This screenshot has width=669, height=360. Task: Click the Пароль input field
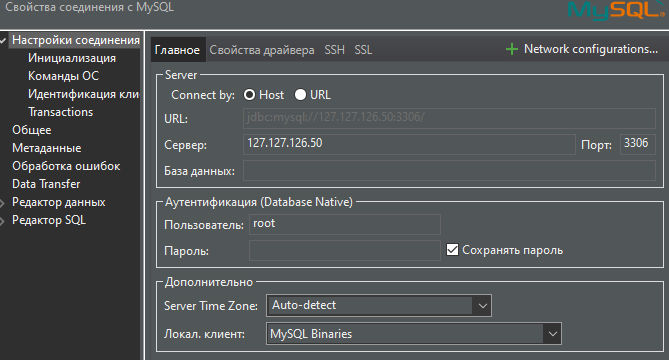point(345,250)
